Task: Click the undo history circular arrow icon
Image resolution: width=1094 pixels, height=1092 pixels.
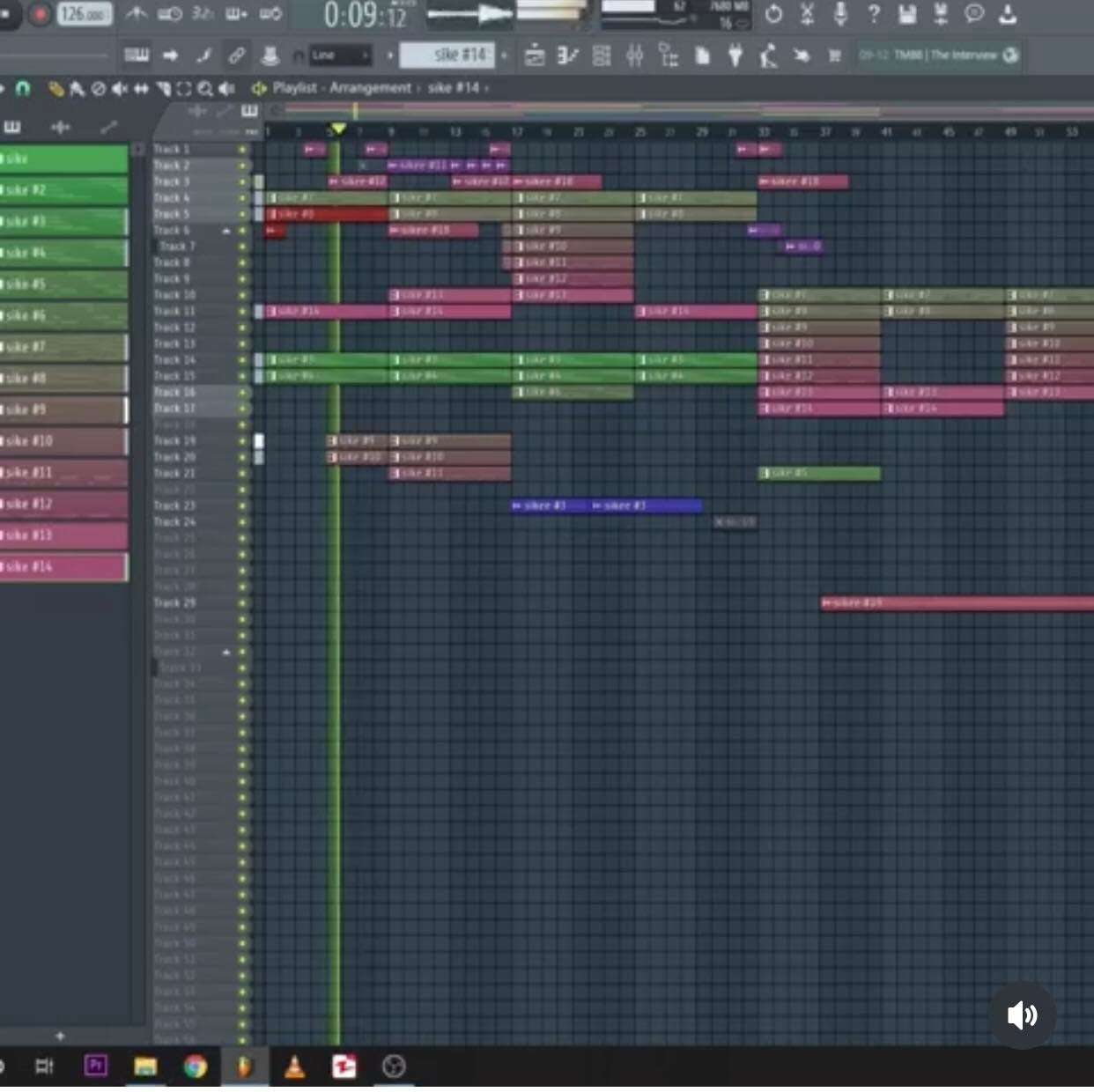Action: pyautogui.click(x=773, y=14)
